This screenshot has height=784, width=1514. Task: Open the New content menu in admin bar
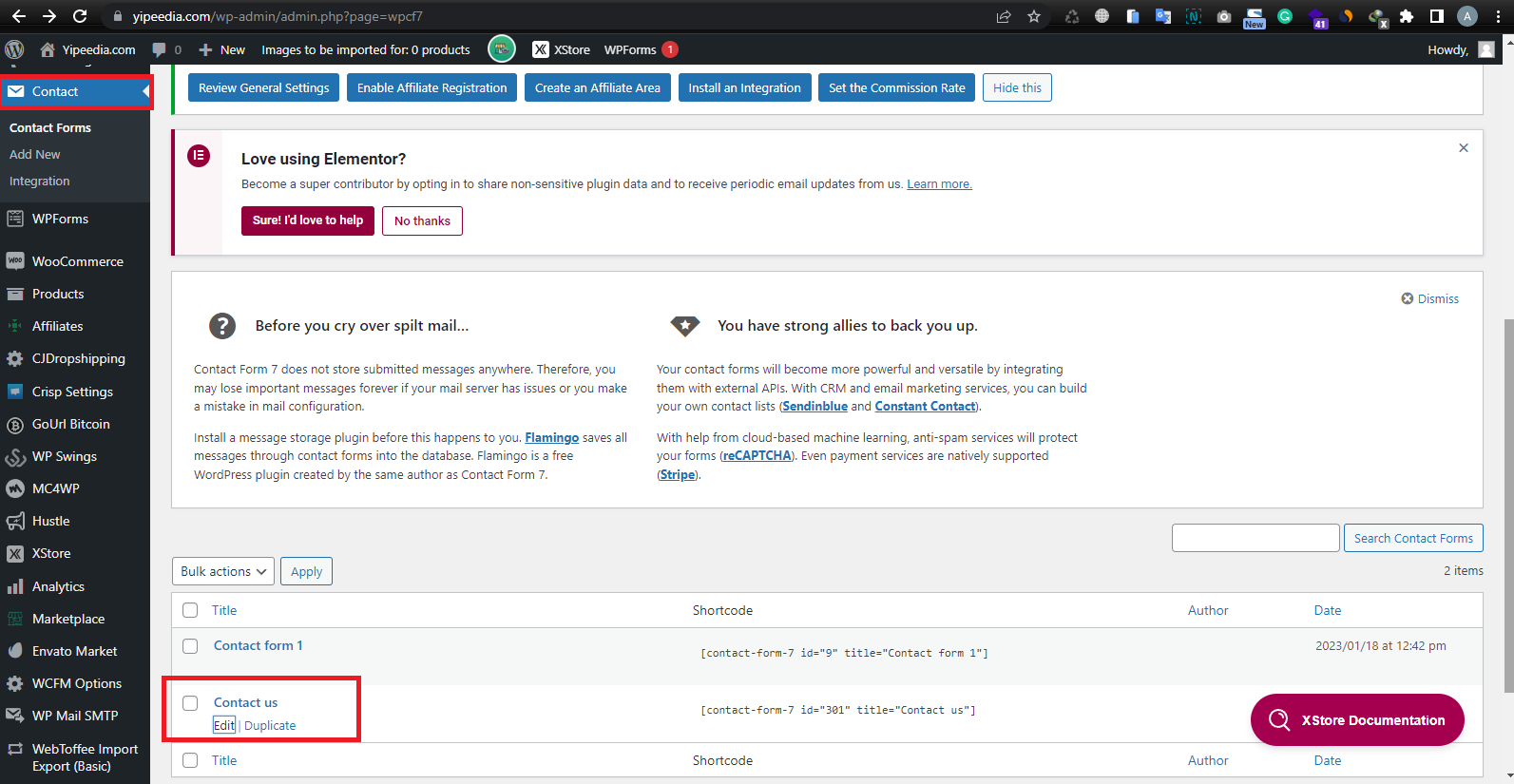click(x=221, y=49)
